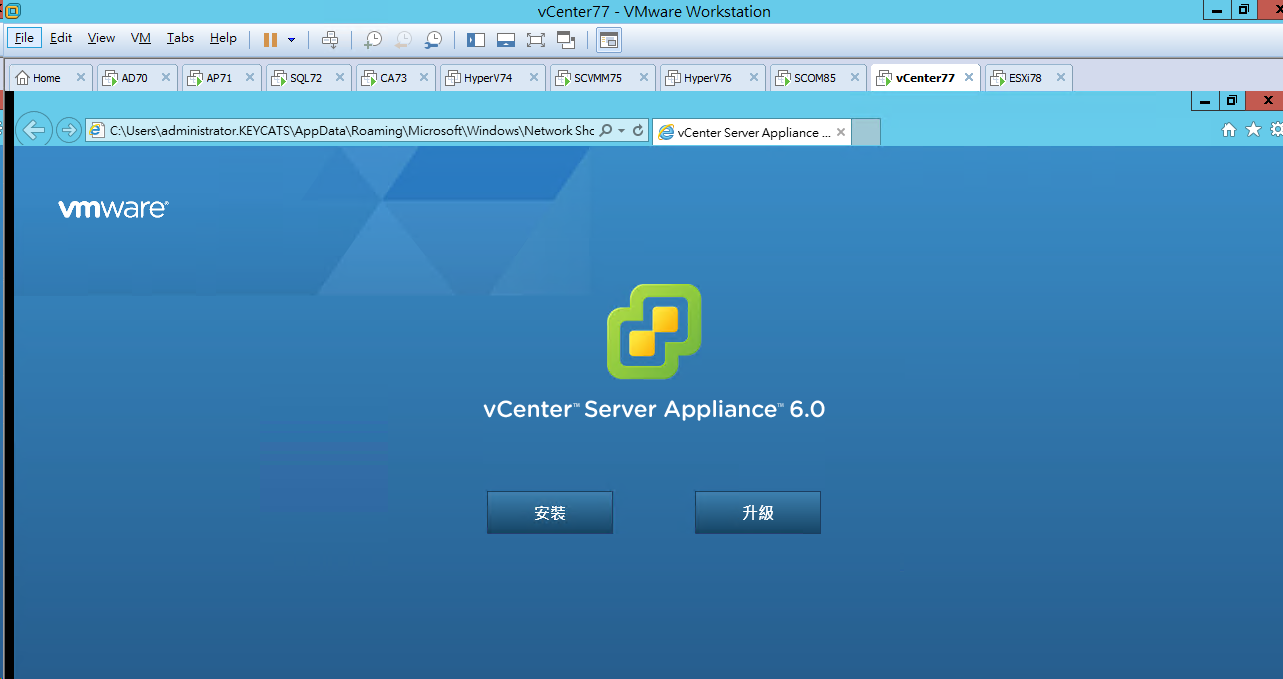1283x679 pixels.
Task: Switch to the SCVMM75 tab
Action: 598,78
